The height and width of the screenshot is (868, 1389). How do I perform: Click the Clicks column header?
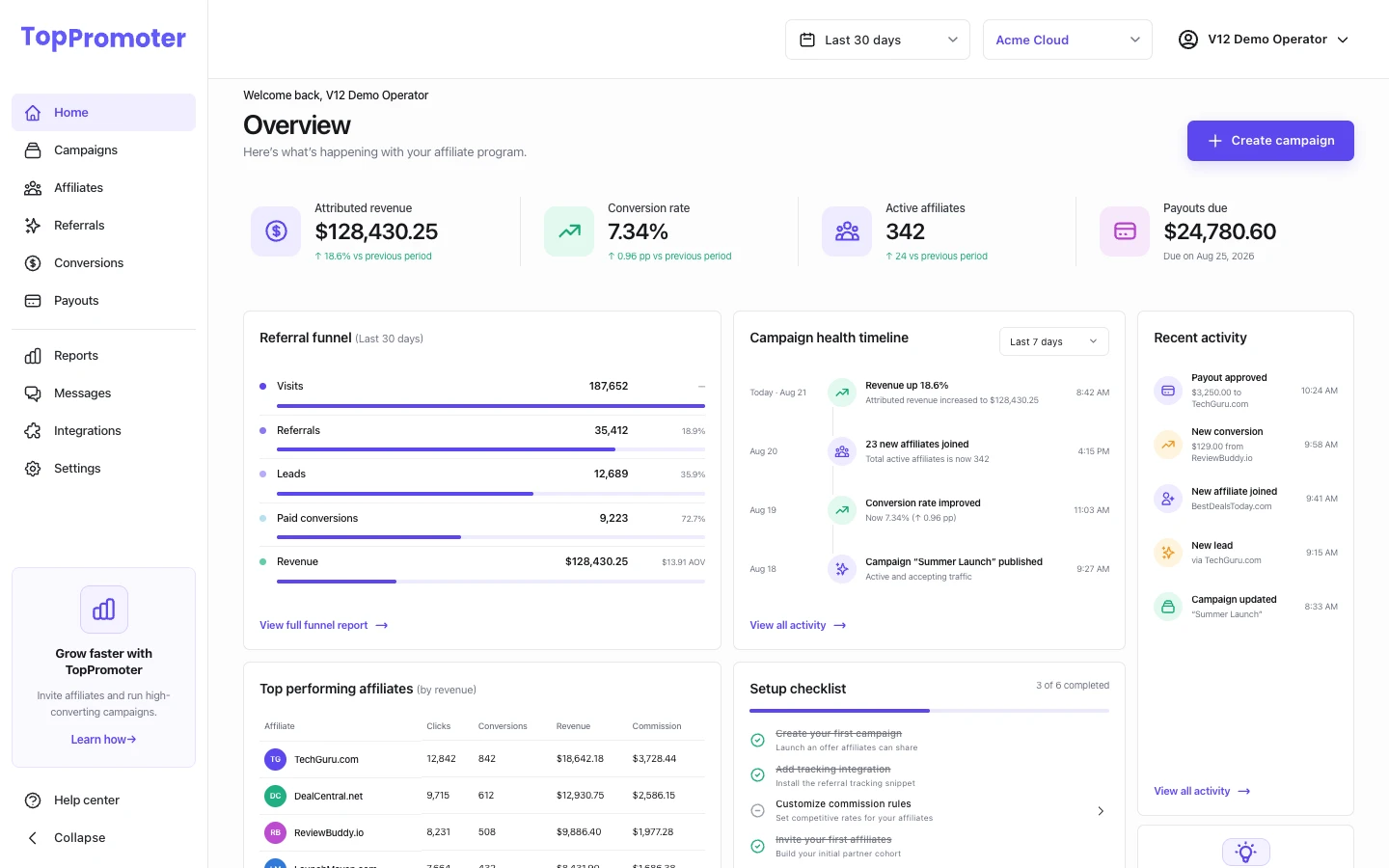(x=439, y=726)
